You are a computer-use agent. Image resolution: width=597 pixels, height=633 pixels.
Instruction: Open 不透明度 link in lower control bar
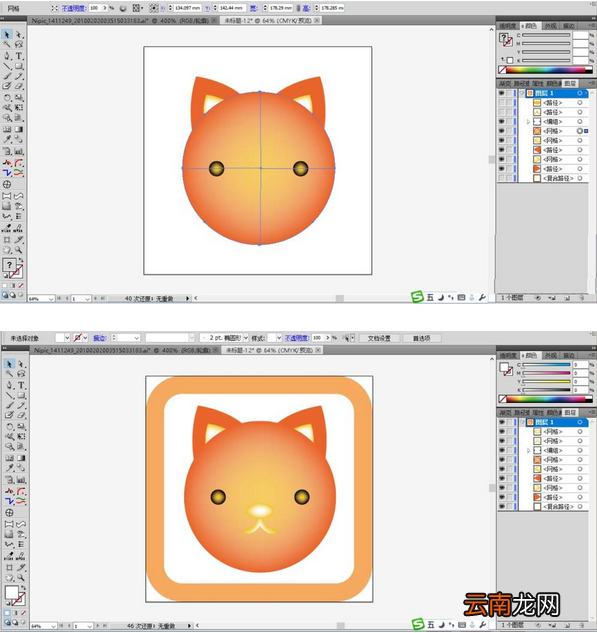[297, 338]
